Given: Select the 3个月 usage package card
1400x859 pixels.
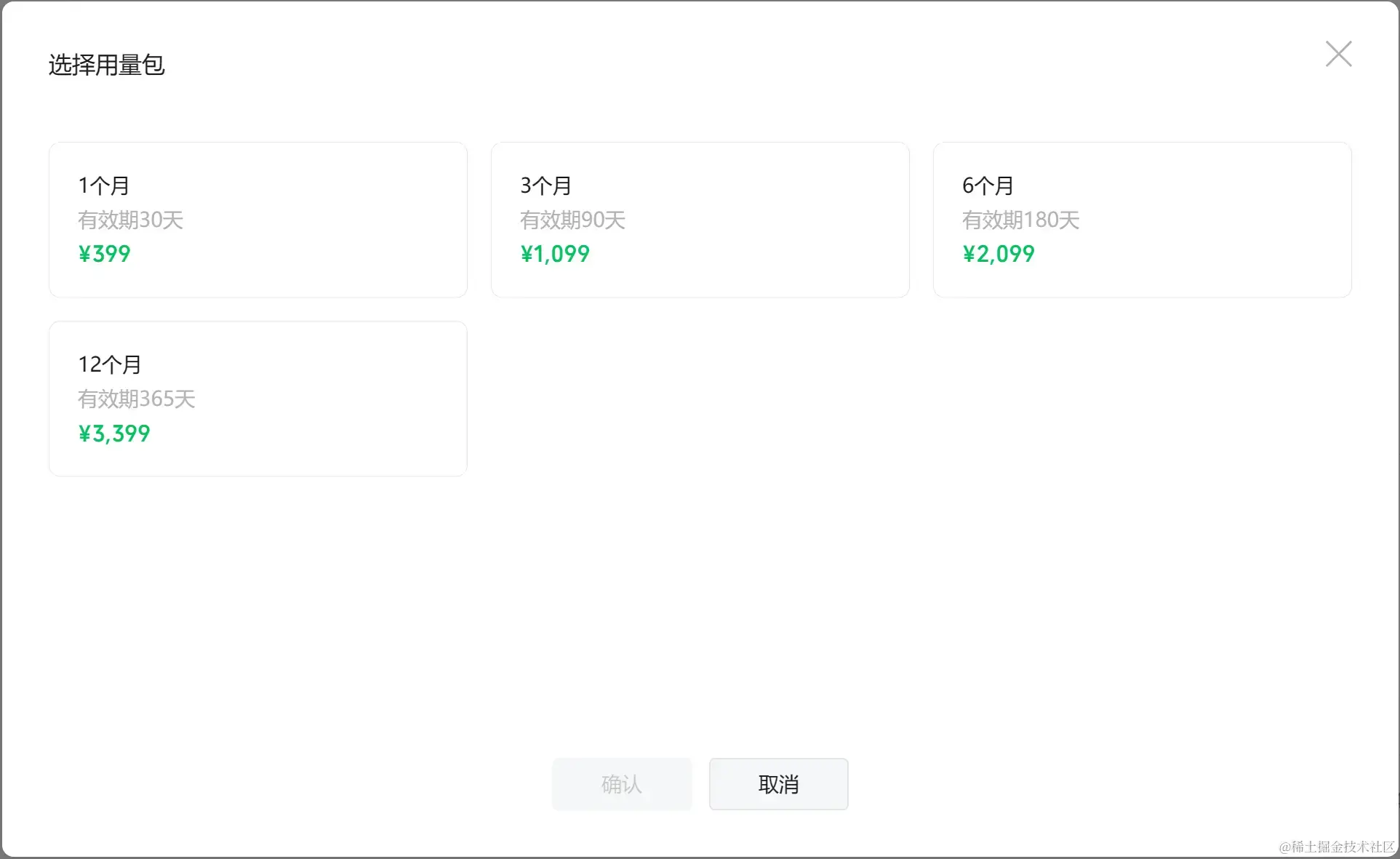Looking at the screenshot, I should [x=700, y=220].
